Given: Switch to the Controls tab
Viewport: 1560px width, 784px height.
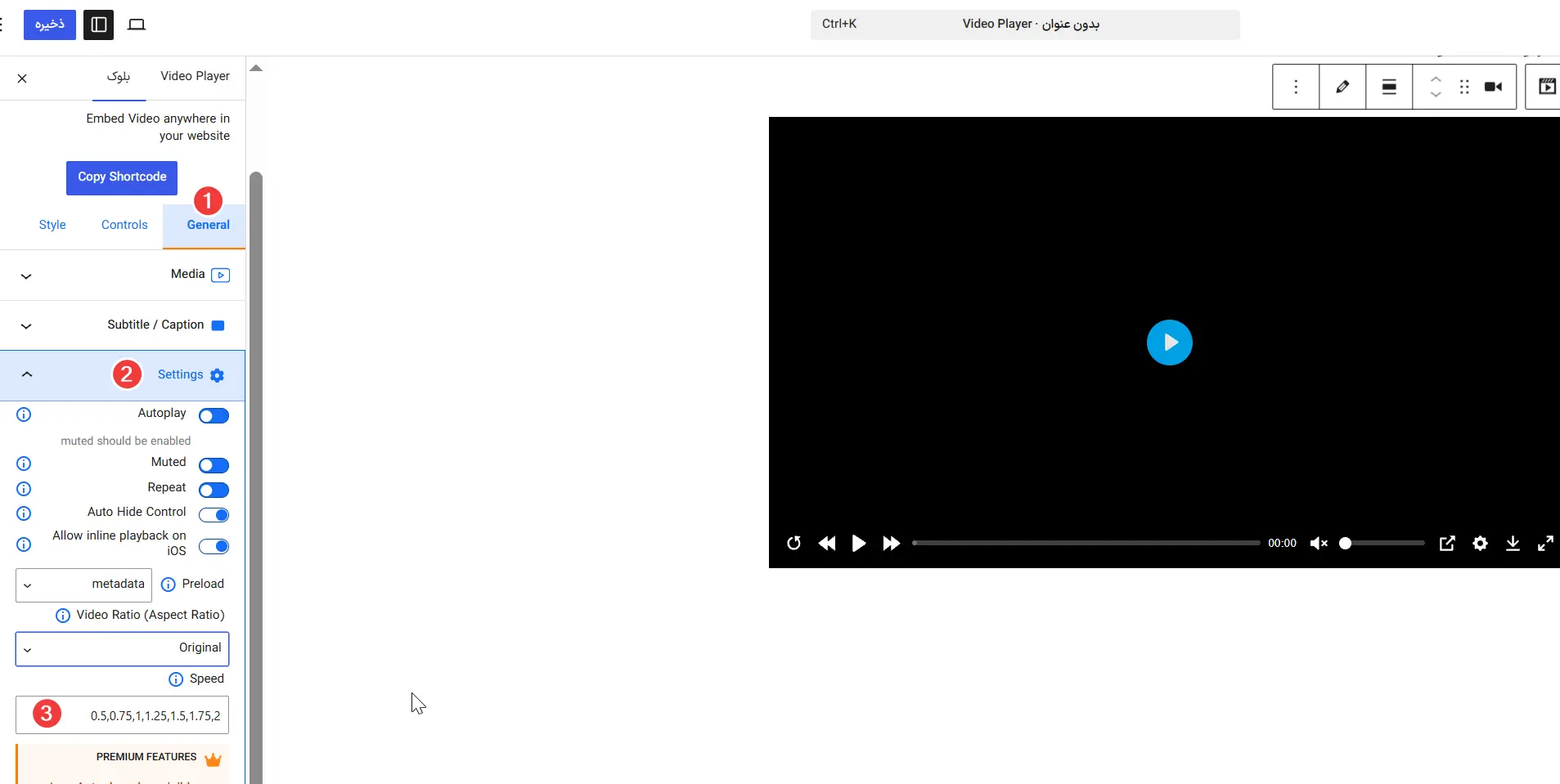Looking at the screenshot, I should [x=124, y=225].
